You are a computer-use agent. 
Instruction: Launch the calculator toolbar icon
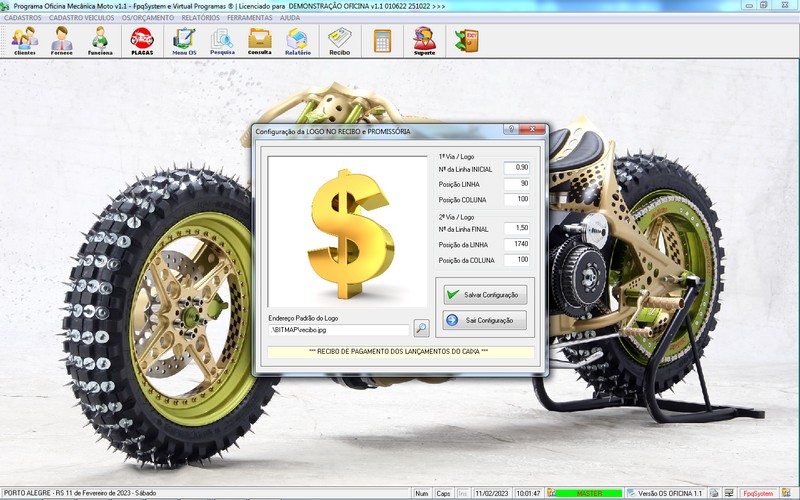click(382, 41)
